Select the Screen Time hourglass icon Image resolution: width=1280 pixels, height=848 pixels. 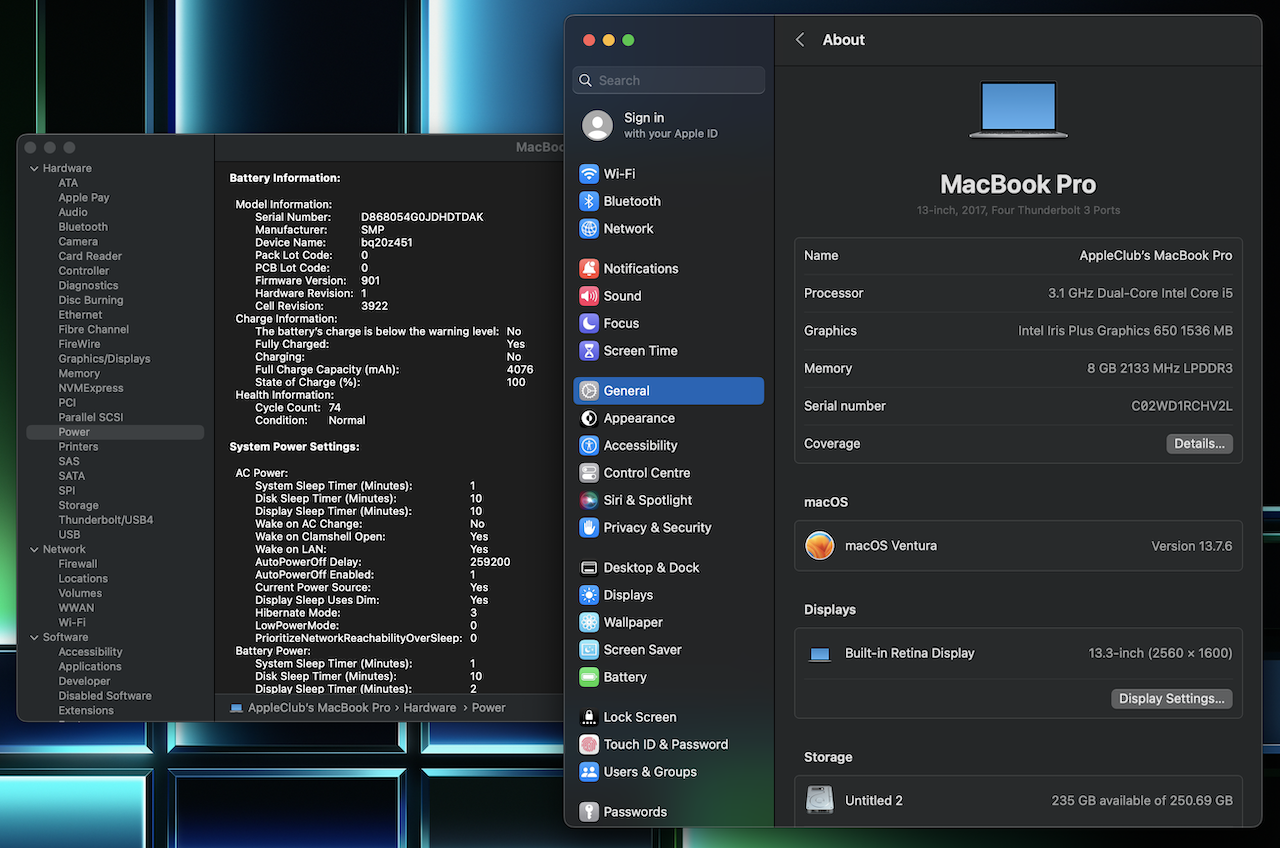[x=589, y=351]
